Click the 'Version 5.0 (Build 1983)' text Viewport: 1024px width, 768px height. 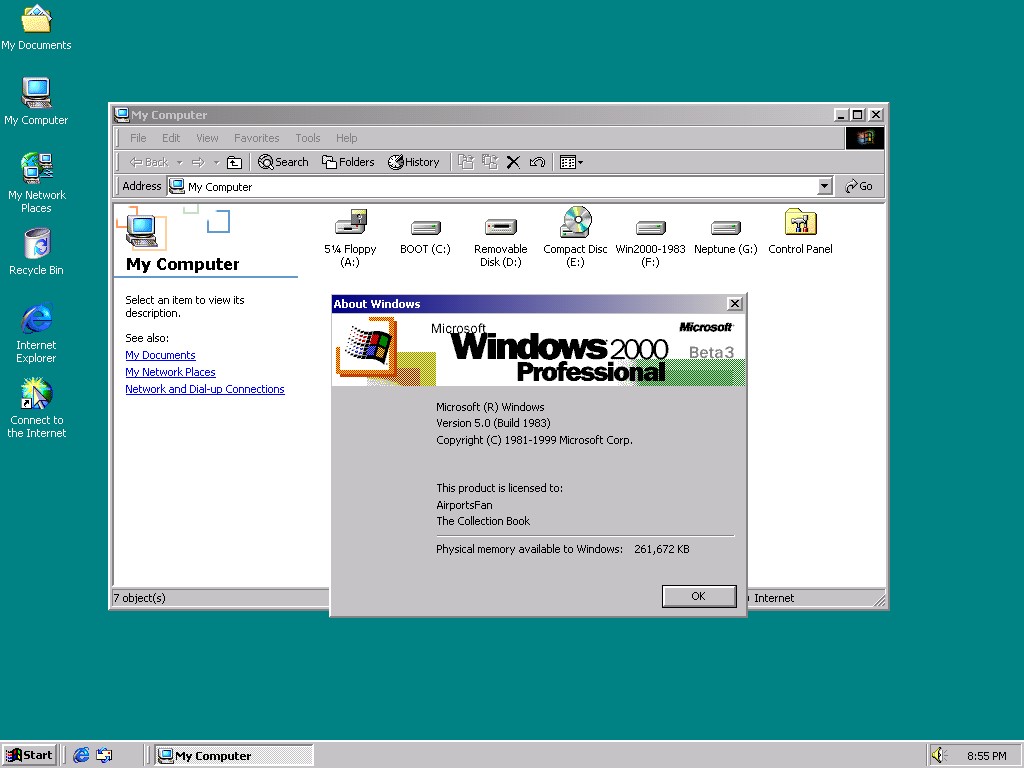coord(494,423)
